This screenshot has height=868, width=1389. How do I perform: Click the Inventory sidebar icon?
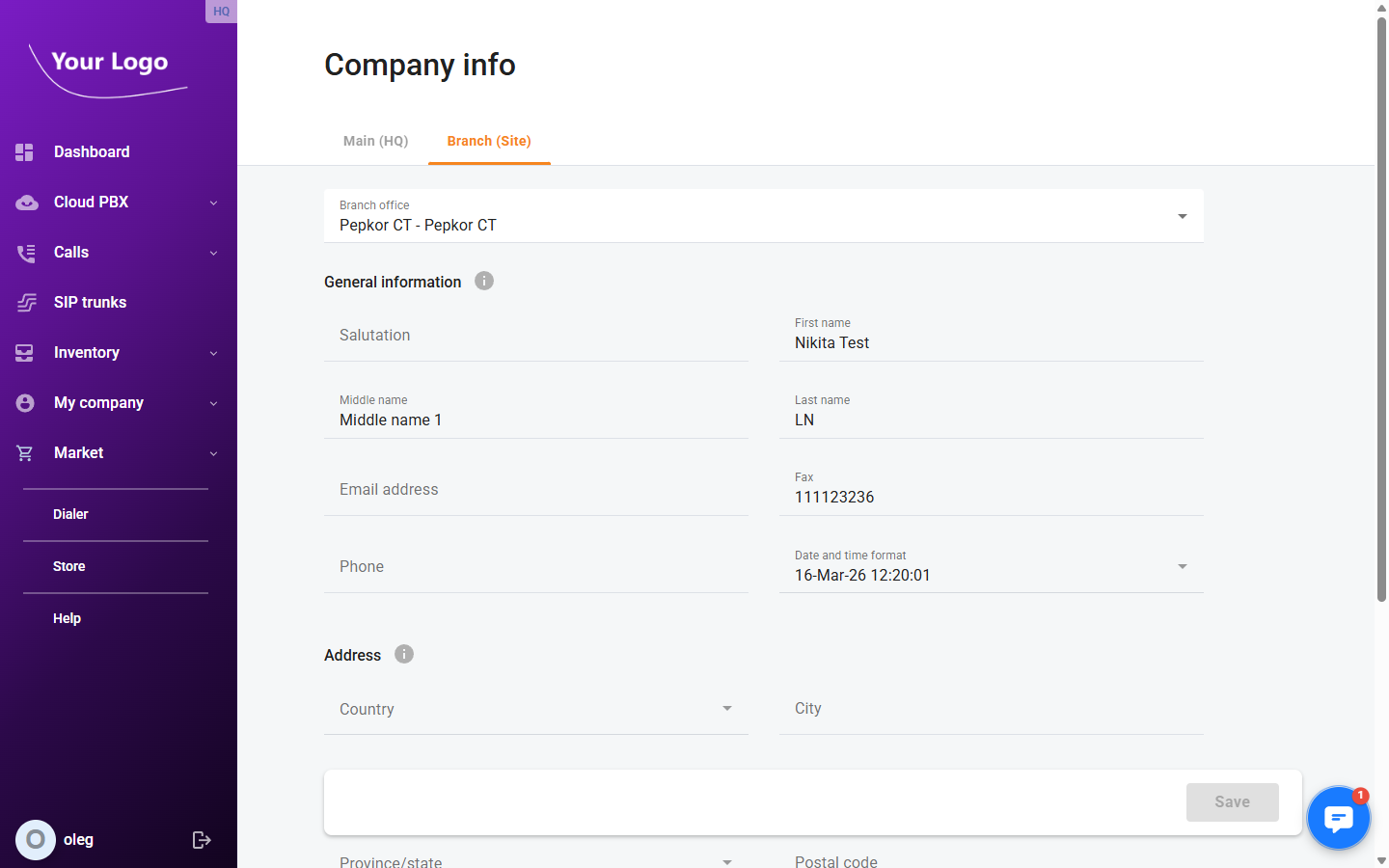pyautogui.click(x=24, y=352)
